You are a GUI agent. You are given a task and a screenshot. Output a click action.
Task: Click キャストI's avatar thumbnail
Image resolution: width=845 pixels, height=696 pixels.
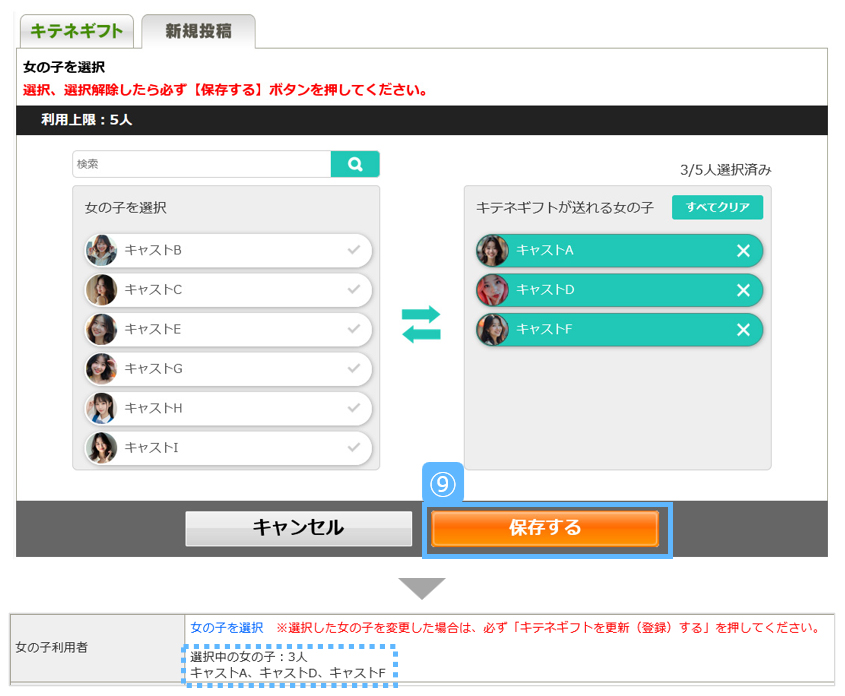102,448
